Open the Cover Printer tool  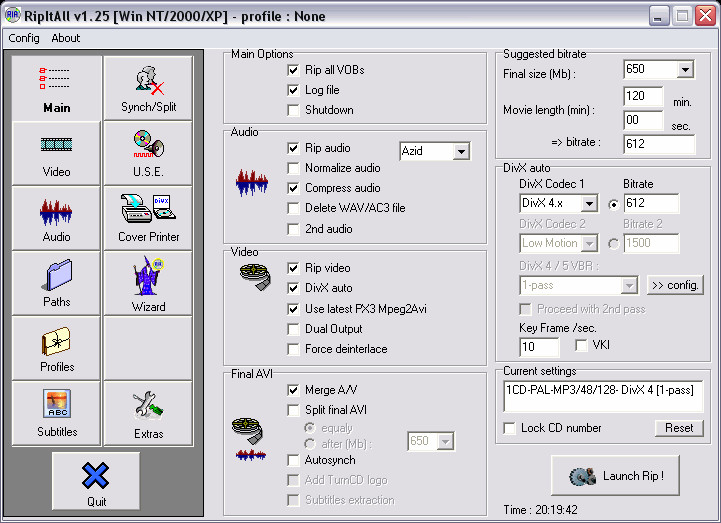click(148, 218)
